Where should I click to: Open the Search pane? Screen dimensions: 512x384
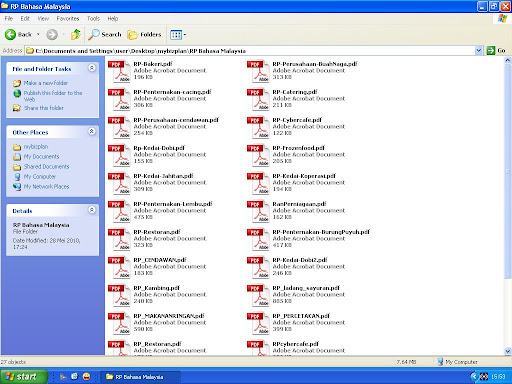click(105, 34)
